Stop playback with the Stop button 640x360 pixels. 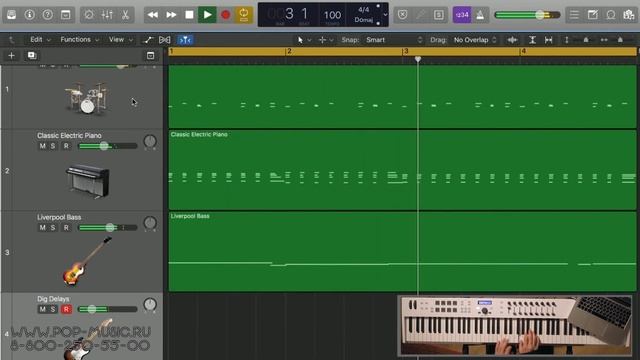pos(189,15)
